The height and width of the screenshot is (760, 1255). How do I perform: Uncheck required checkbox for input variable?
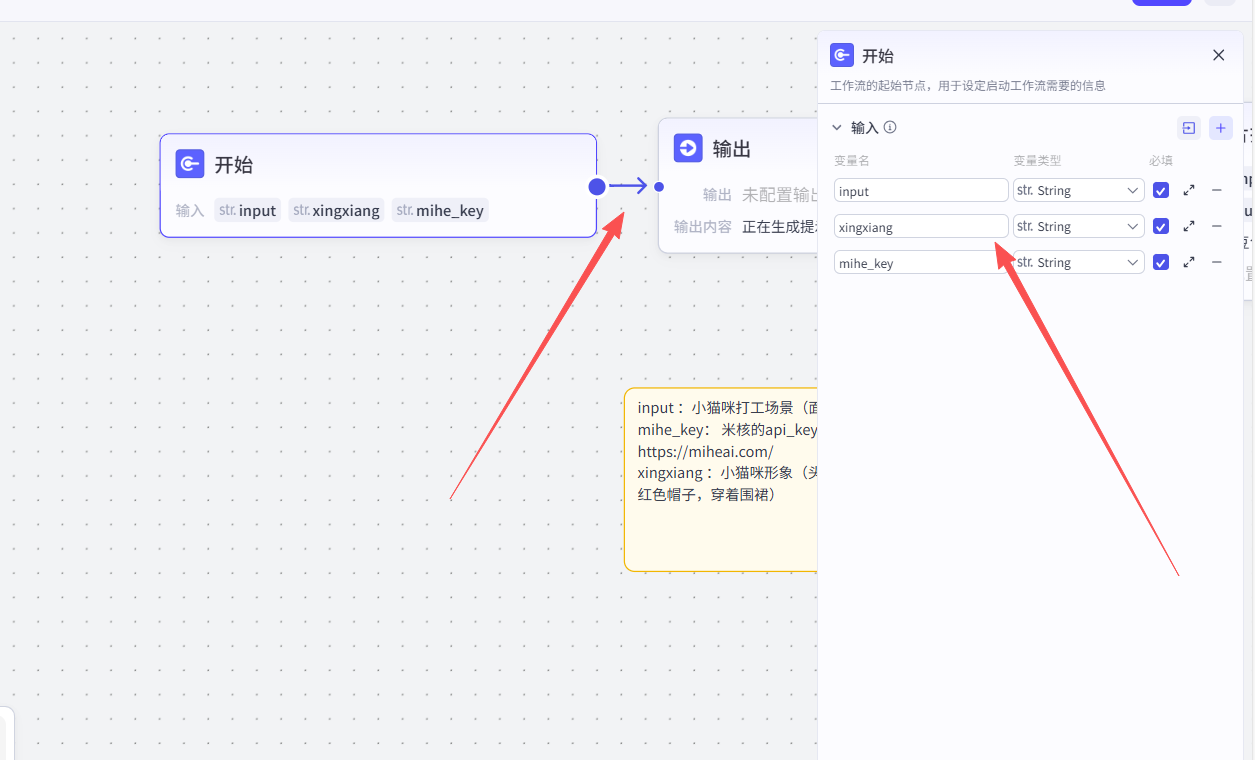click(1160, 190)
